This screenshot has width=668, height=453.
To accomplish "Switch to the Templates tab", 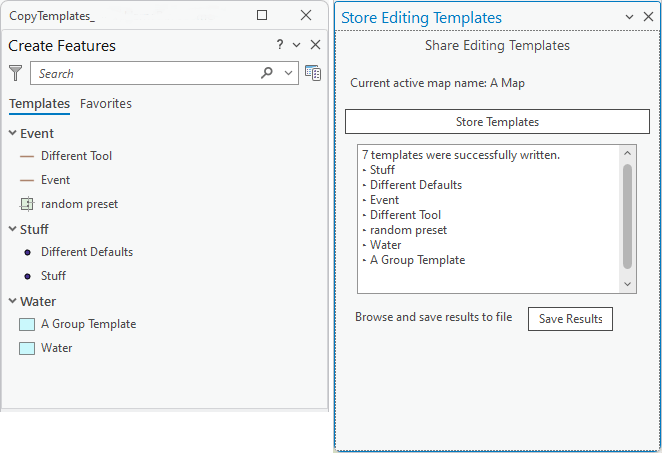I will click(x=39, y=104).
